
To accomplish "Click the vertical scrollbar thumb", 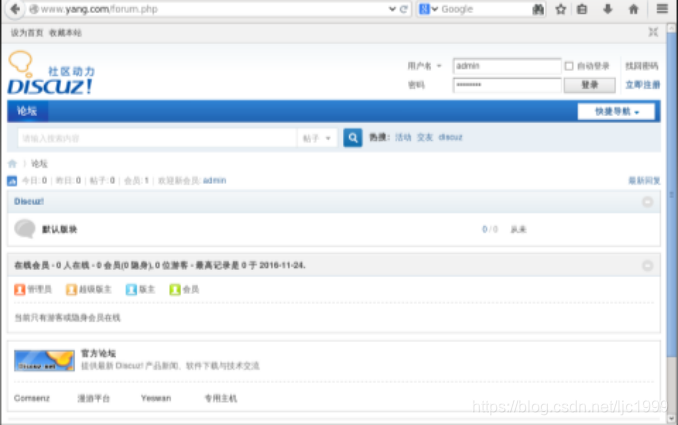I will (672, 195).
